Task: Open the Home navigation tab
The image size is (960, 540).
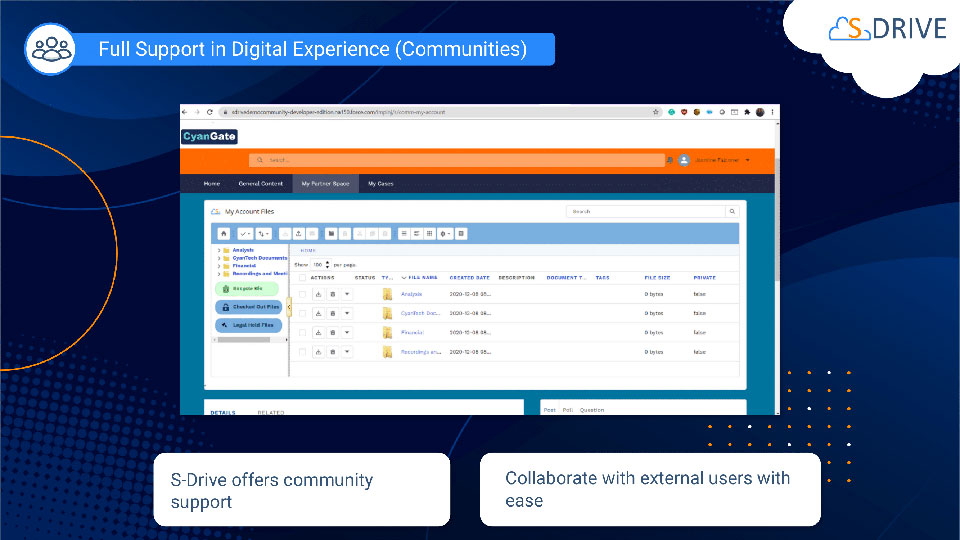Action: click(x=212, y=184)
